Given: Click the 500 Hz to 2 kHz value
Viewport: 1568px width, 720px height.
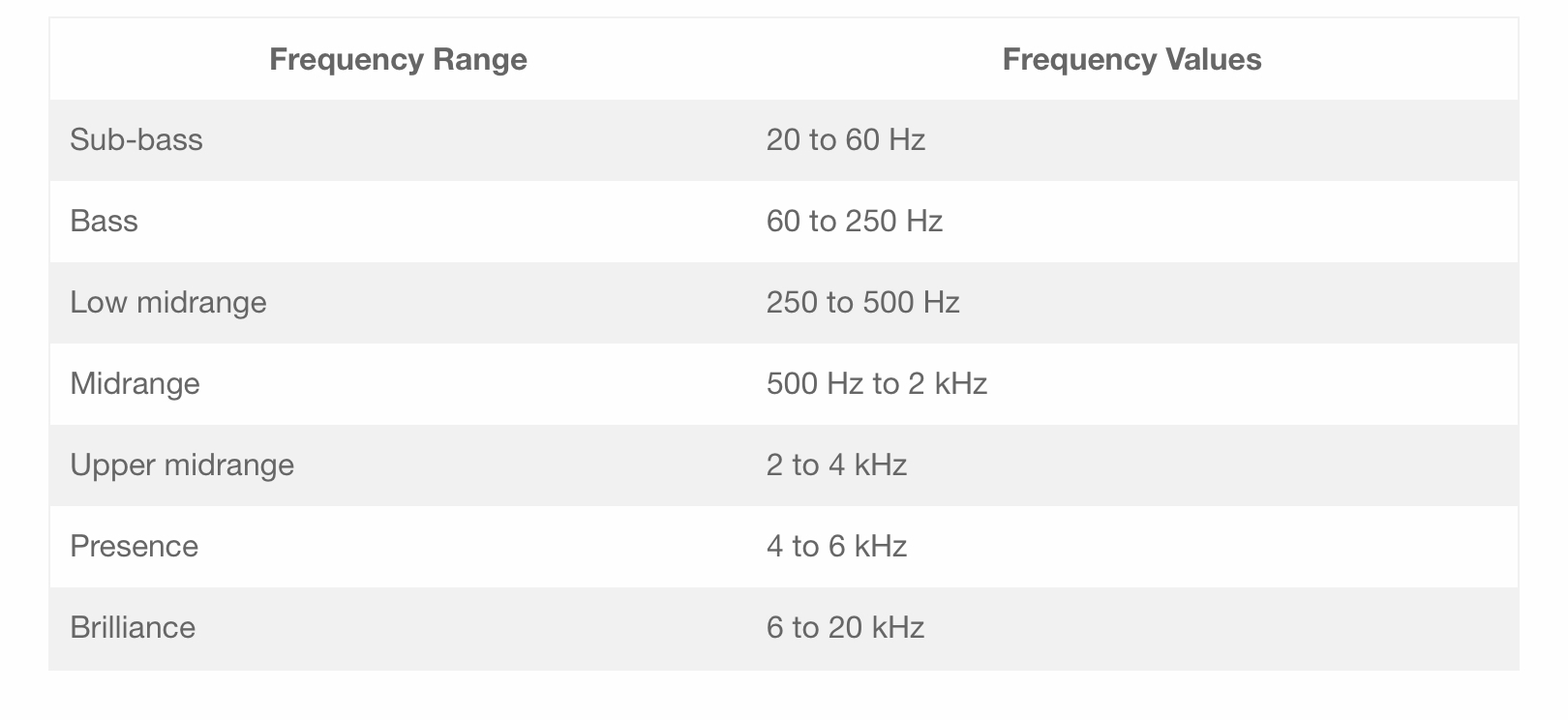Looking at the screenshot, I should [876, 384].
